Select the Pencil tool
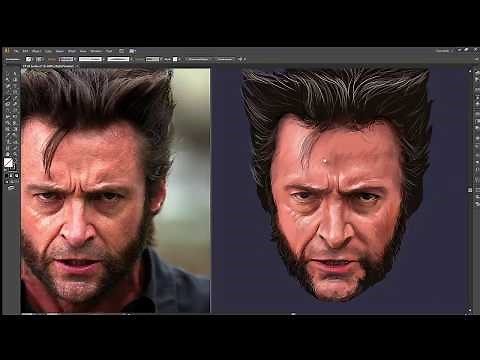The image size is (480, 360). tap(15, 98)
